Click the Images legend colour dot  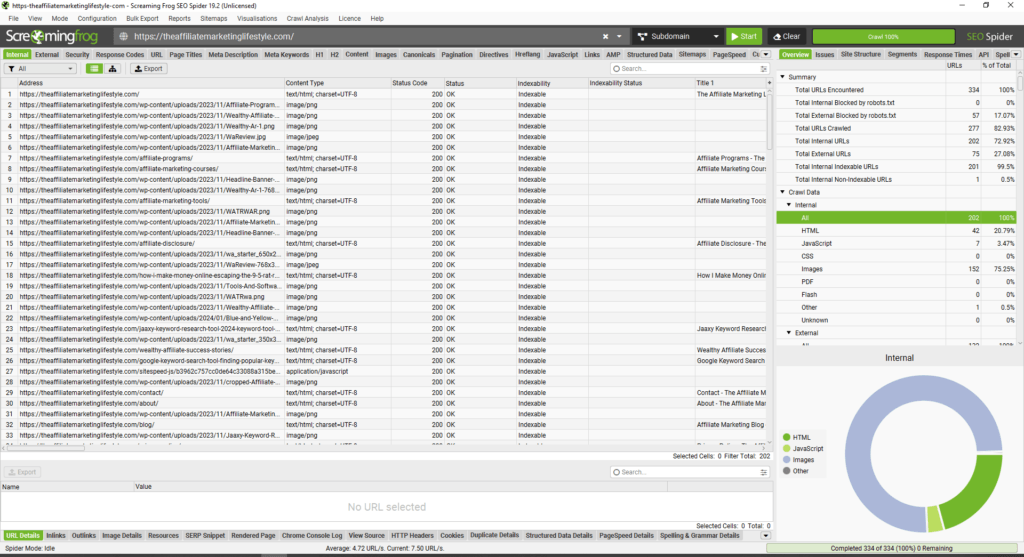point(786,460)
